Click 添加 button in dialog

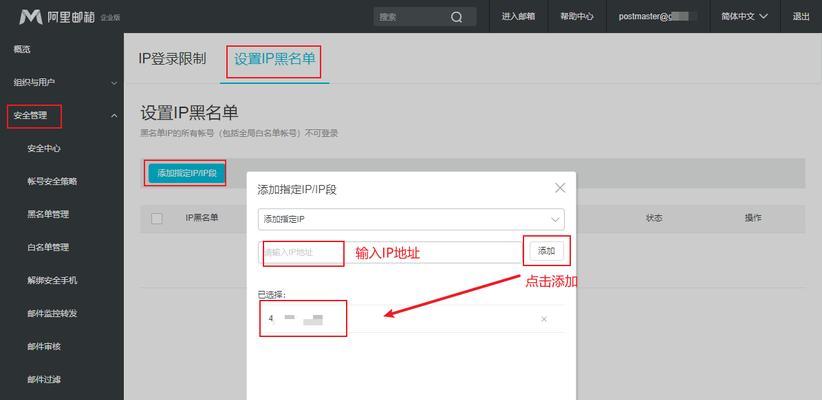[546, 251]
